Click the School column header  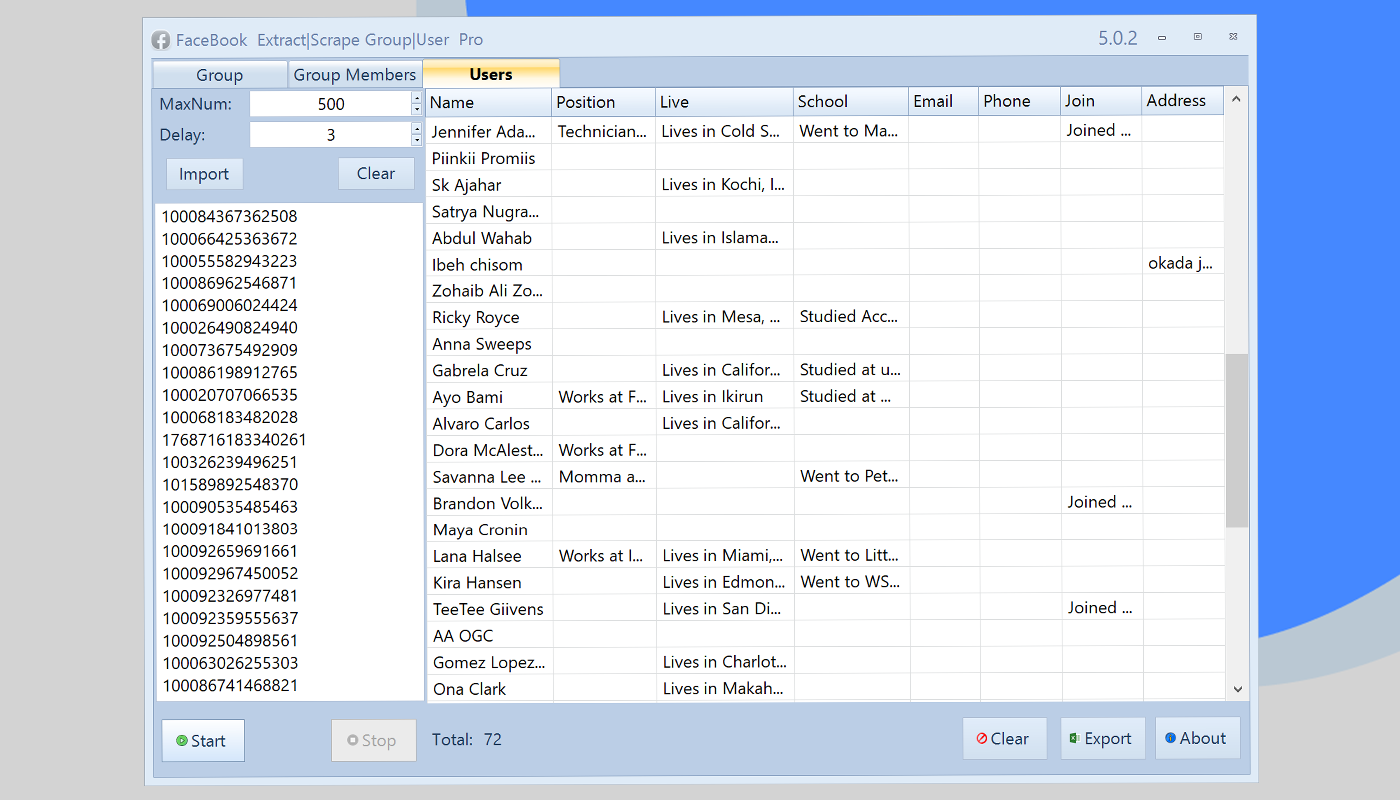click(851, 102)
